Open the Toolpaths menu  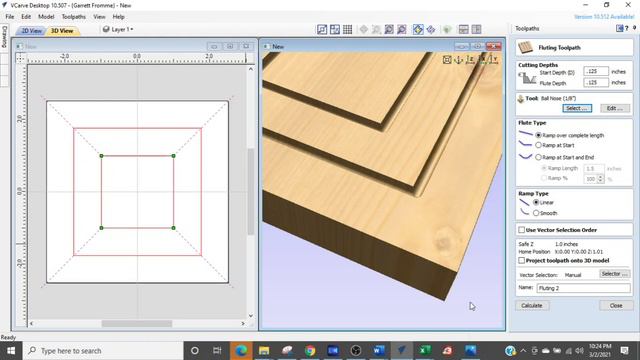click(73, 17)
